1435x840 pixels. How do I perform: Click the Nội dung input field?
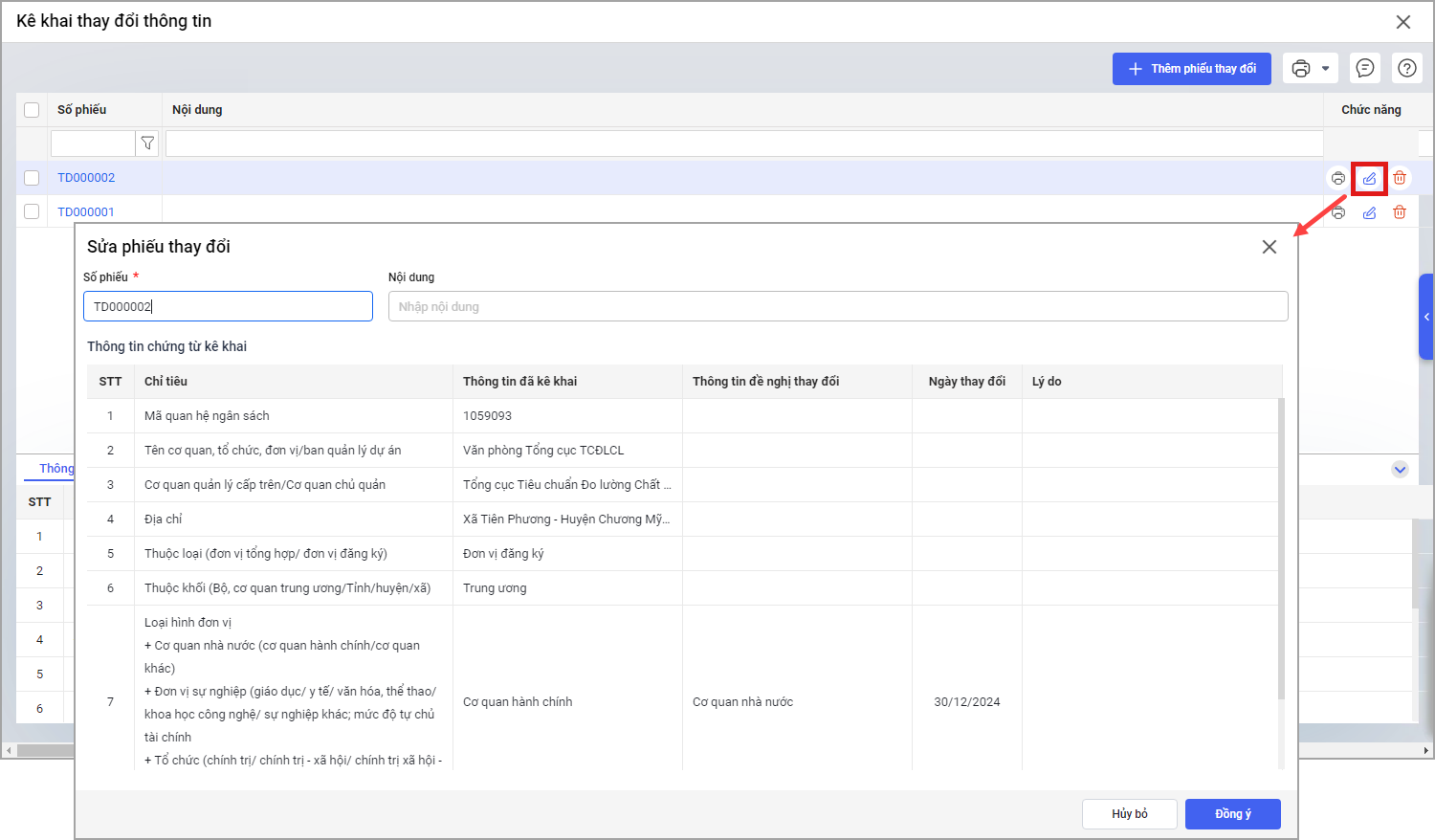(x=837, y=306)
